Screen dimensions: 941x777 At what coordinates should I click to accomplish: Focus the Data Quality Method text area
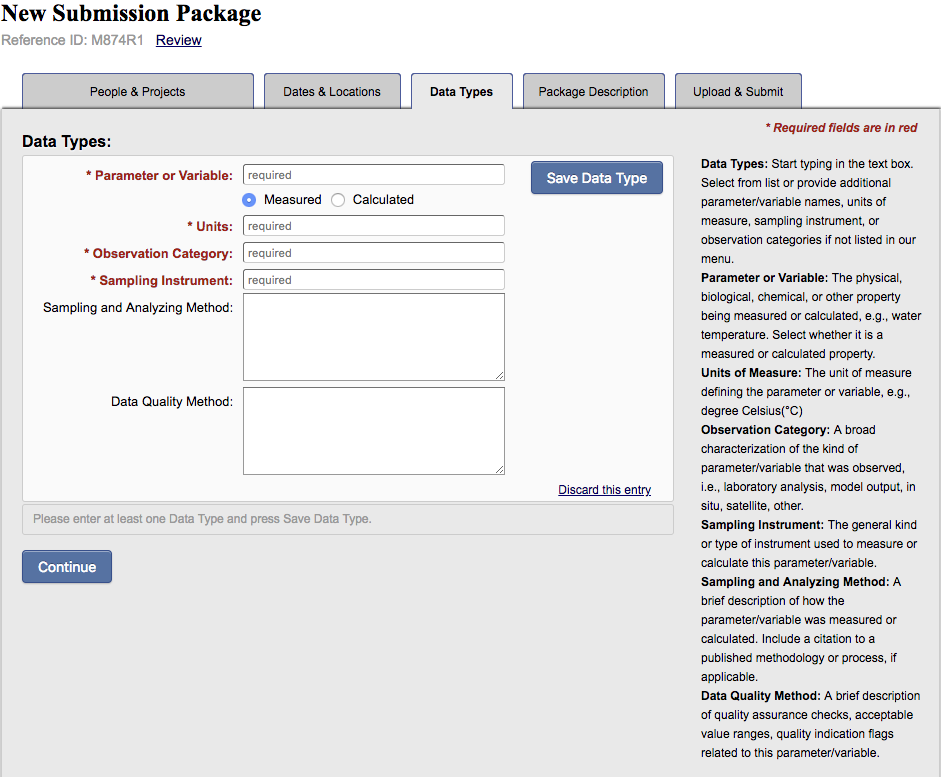point(373,430)
